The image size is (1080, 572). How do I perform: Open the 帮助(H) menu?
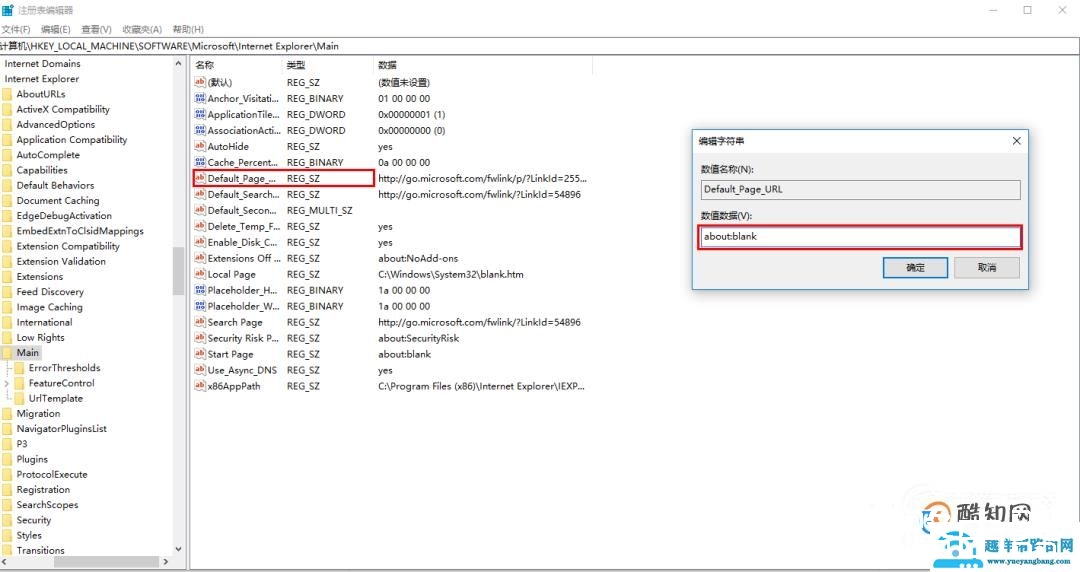188,29
